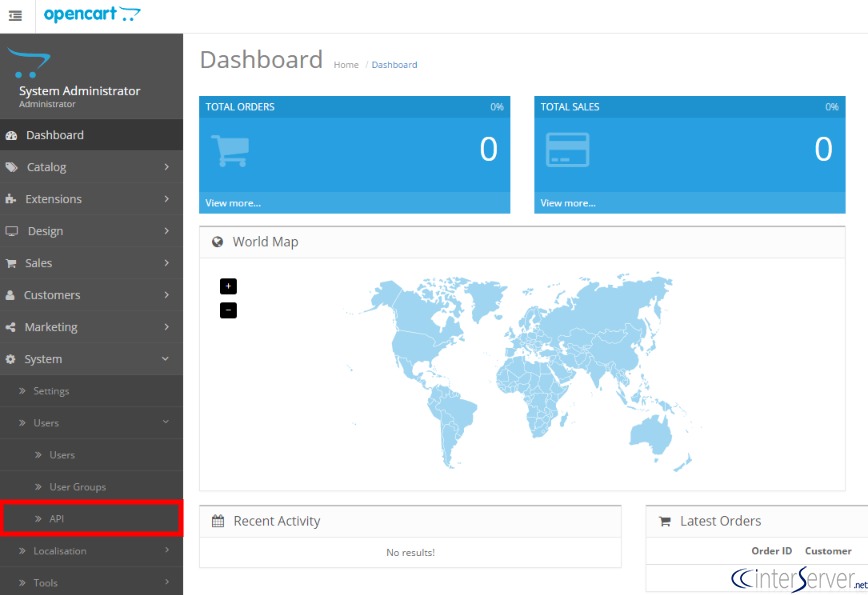
Task: Click the System gear icon
Action: [x=11, y=359]
